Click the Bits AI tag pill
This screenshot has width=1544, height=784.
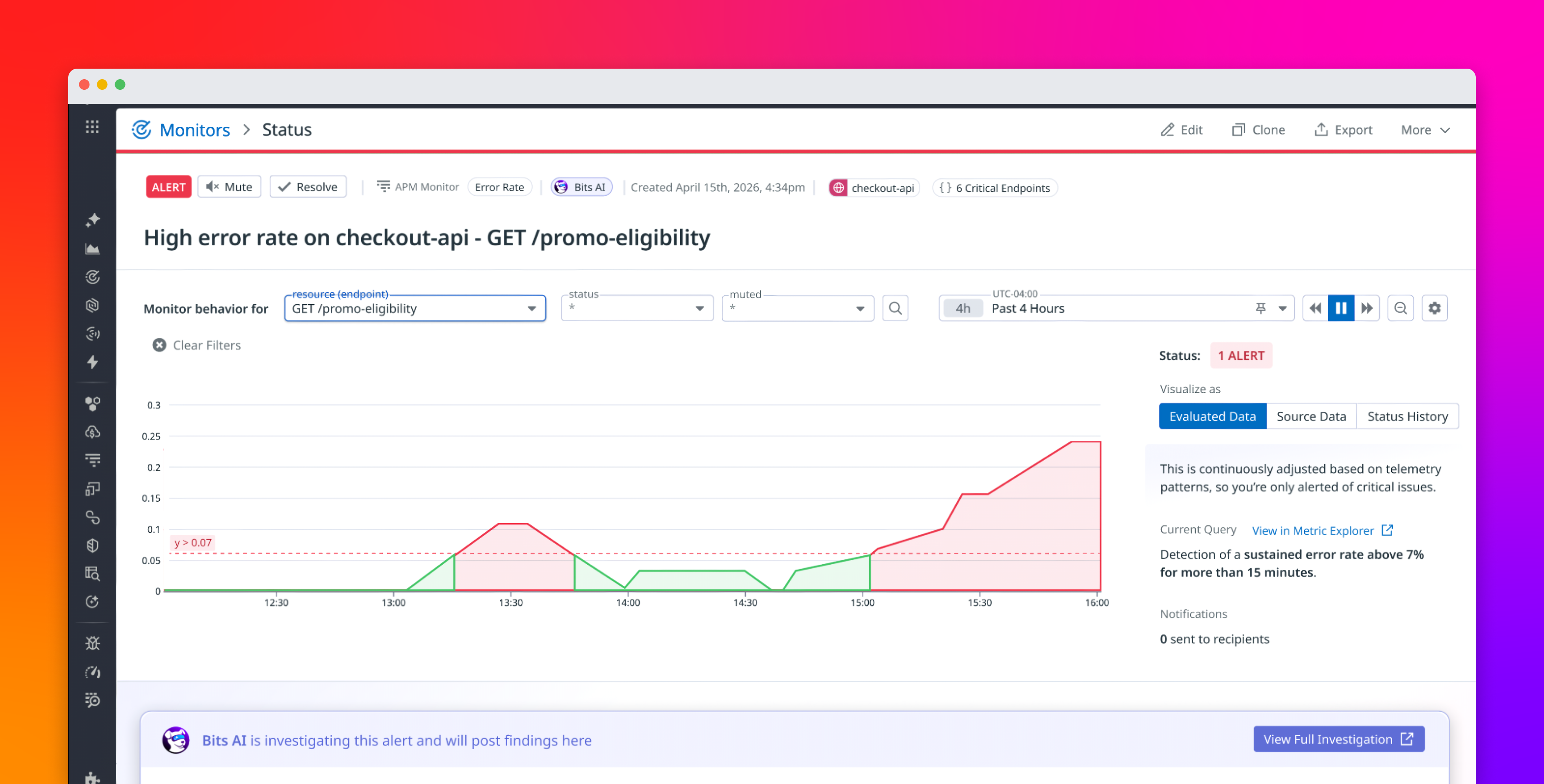581,187
